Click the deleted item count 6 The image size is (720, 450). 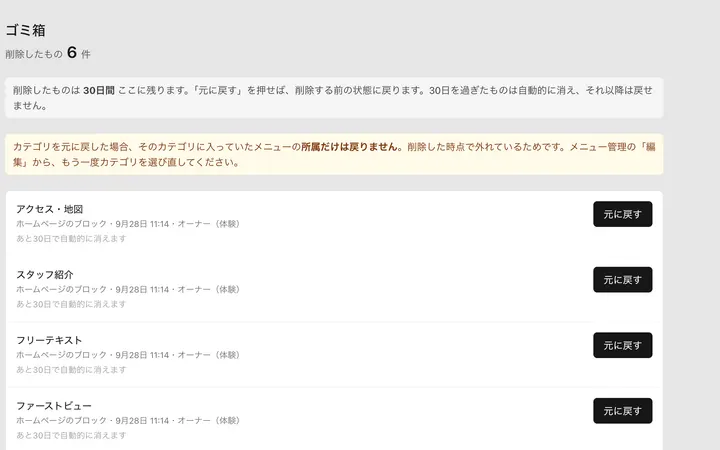coord(72,52)
